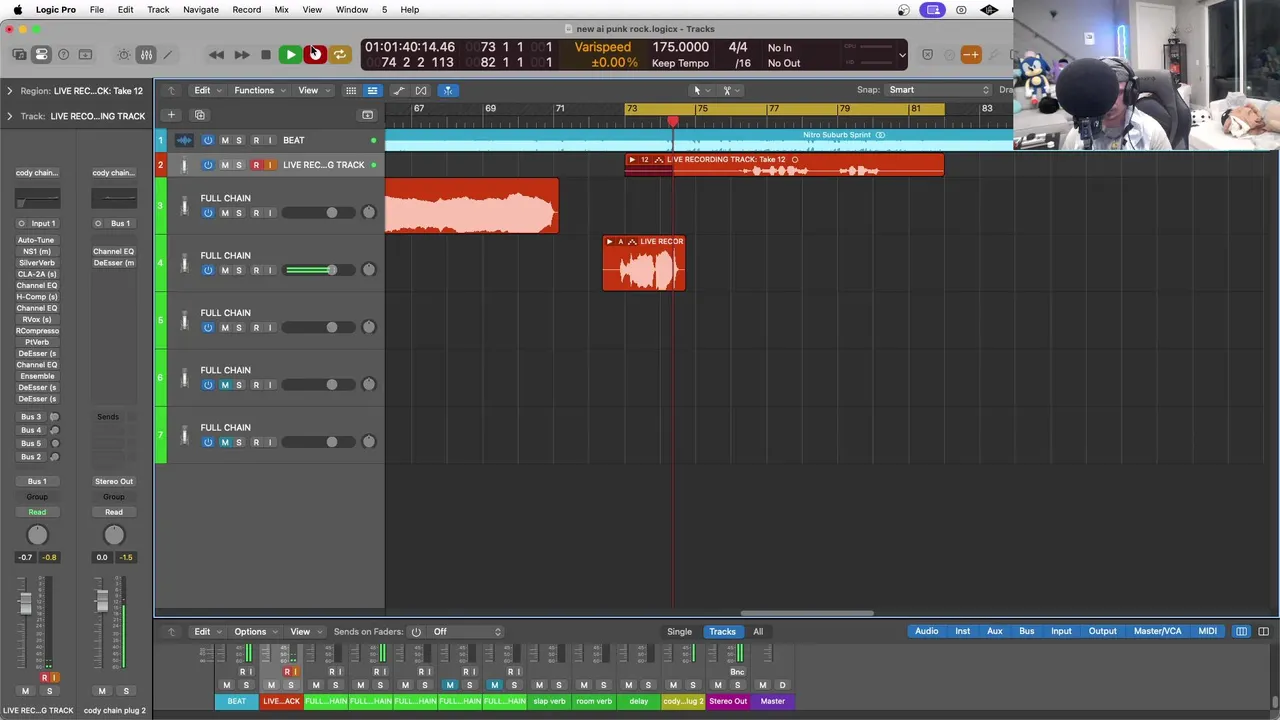
Task: Open the Auto-Tune plugin slot
Action: 36,240
